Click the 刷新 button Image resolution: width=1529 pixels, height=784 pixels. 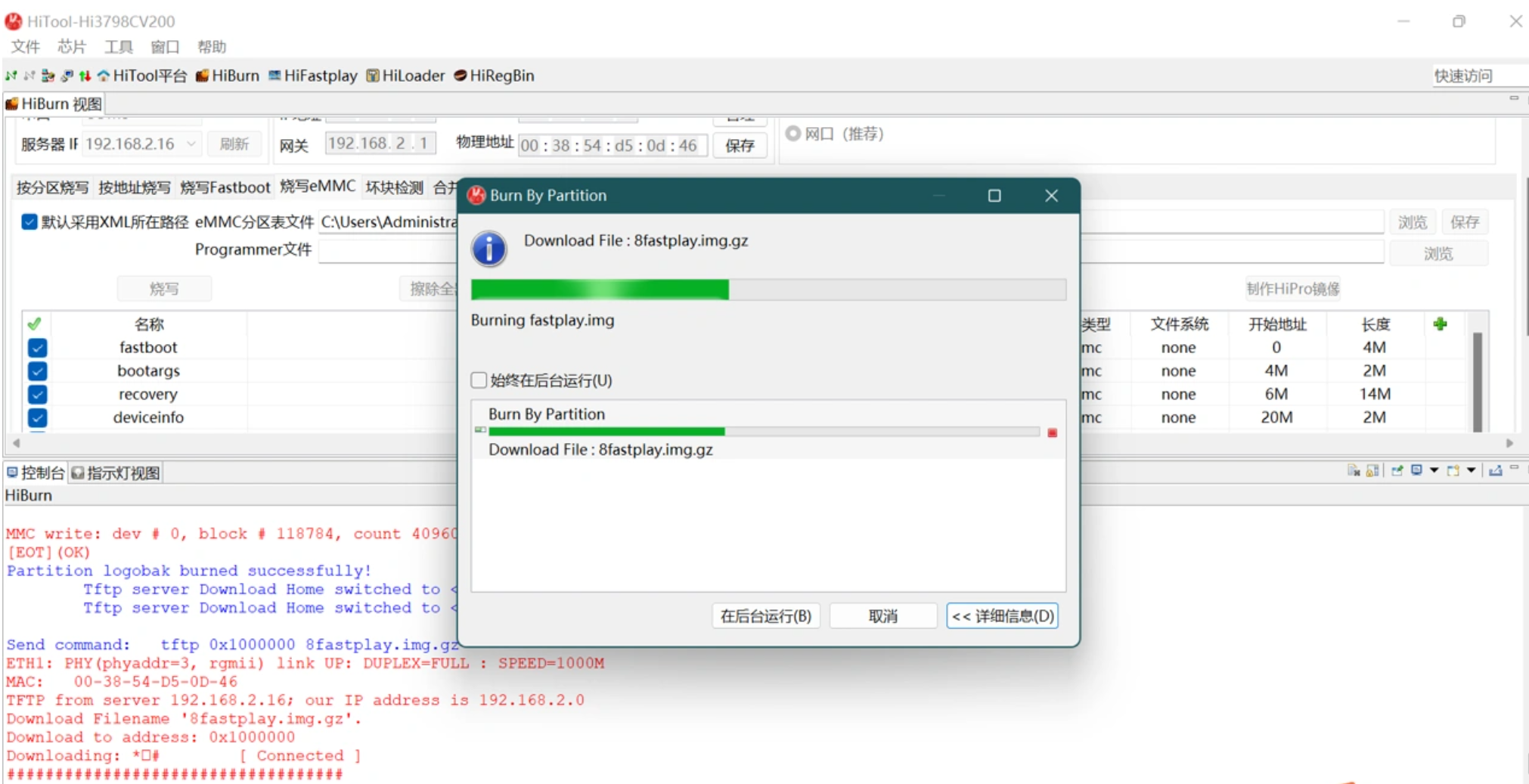(x=234, y=144)
